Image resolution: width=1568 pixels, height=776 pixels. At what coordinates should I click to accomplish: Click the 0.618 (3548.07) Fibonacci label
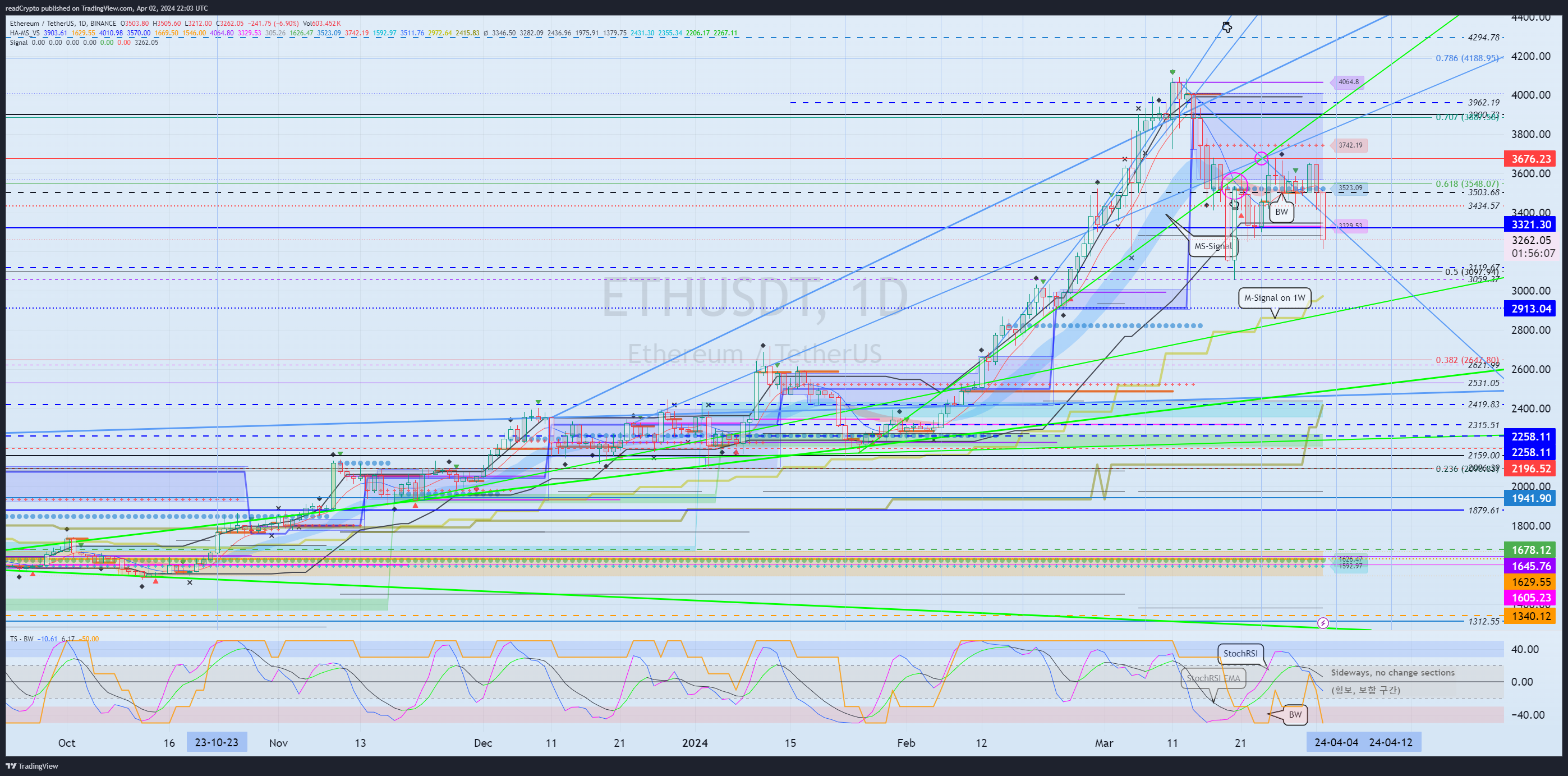pos(1467,184)
